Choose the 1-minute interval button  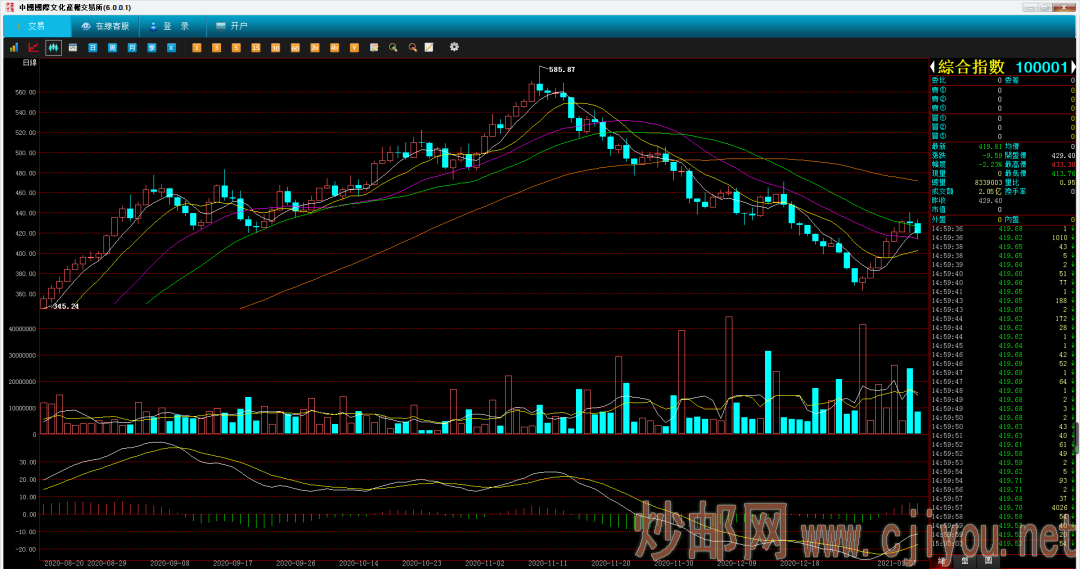click(x=197, y=47)
